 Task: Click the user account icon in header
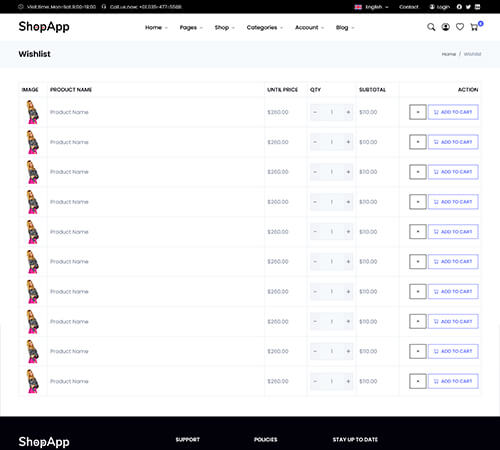pyautogui.click(x=446, y=27)
